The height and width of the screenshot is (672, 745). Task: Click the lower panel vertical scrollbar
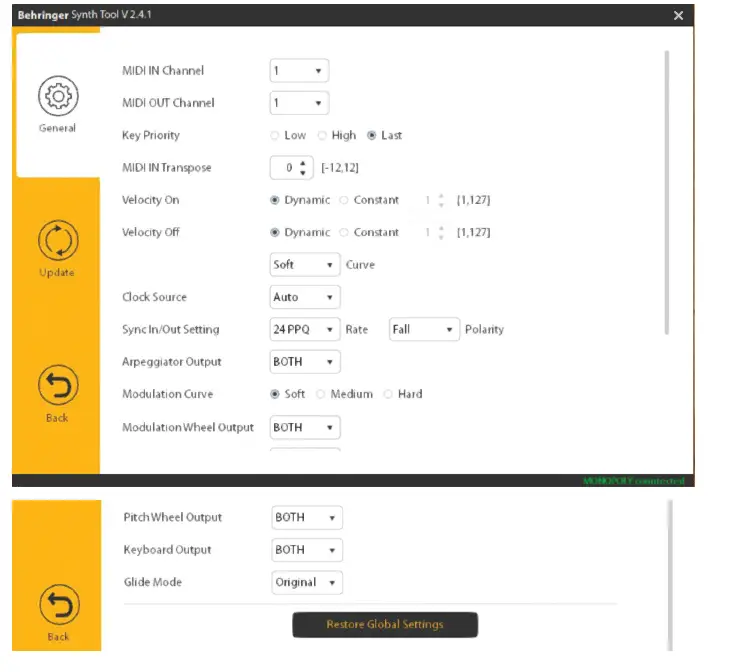pyautogui.click(x=670, y=575)
